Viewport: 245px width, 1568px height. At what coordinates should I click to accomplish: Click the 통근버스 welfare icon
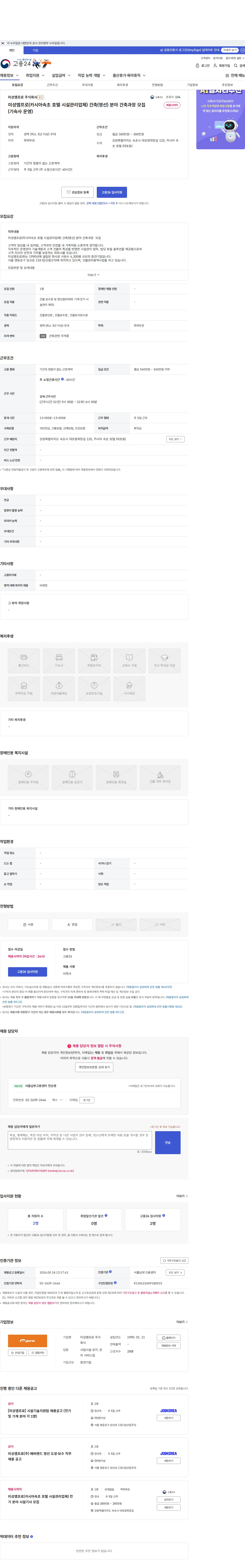(24, 657)
